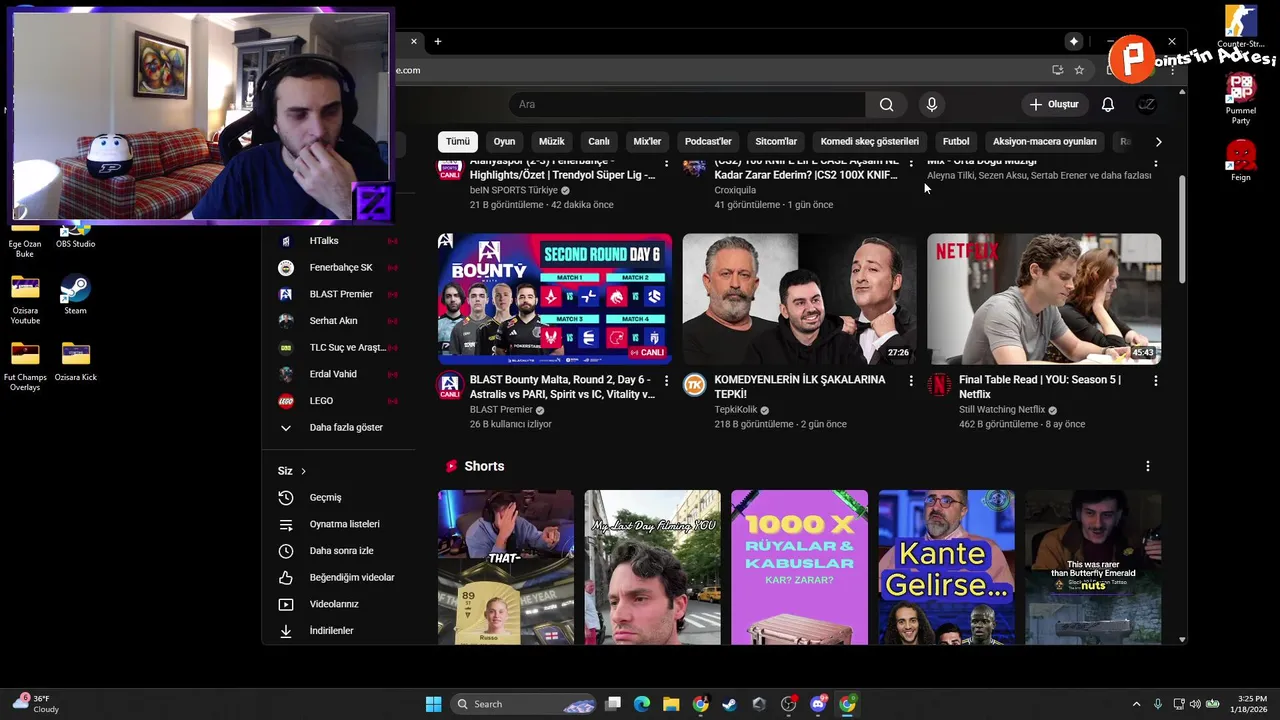
Task: Click the YouTube search magnifier button
Action: click(x=886, y=104)
